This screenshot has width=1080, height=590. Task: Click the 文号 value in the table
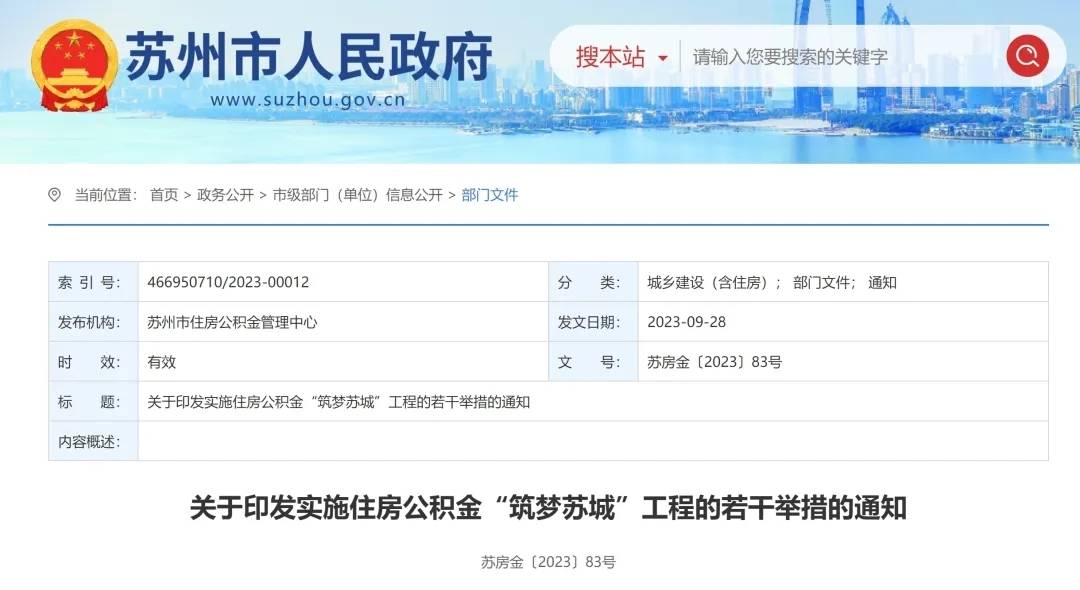pyautogui.click(x=714, y=362)
